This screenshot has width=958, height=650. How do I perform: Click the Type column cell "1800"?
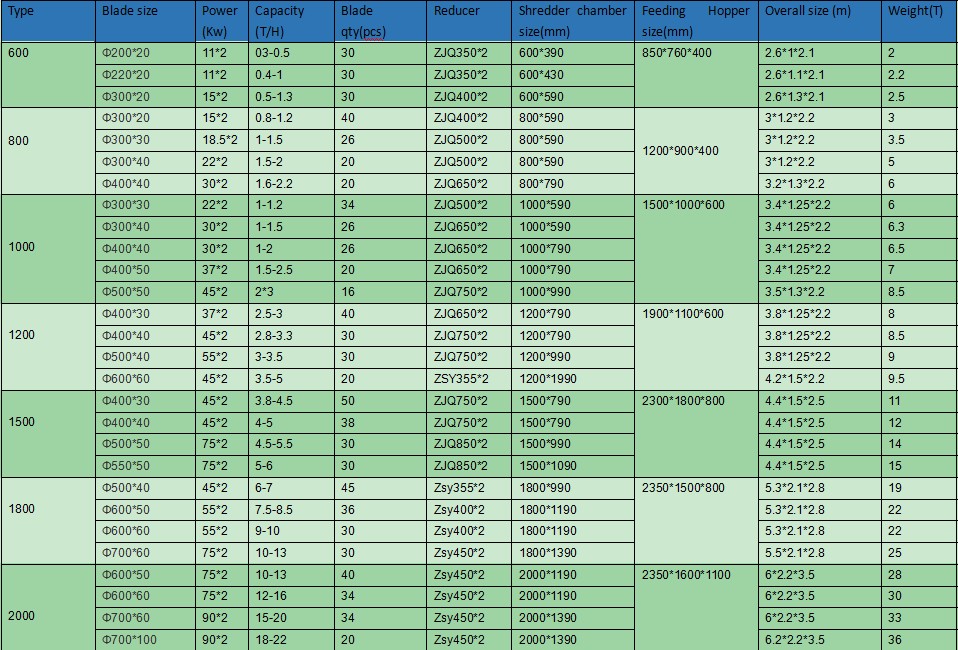48,520
